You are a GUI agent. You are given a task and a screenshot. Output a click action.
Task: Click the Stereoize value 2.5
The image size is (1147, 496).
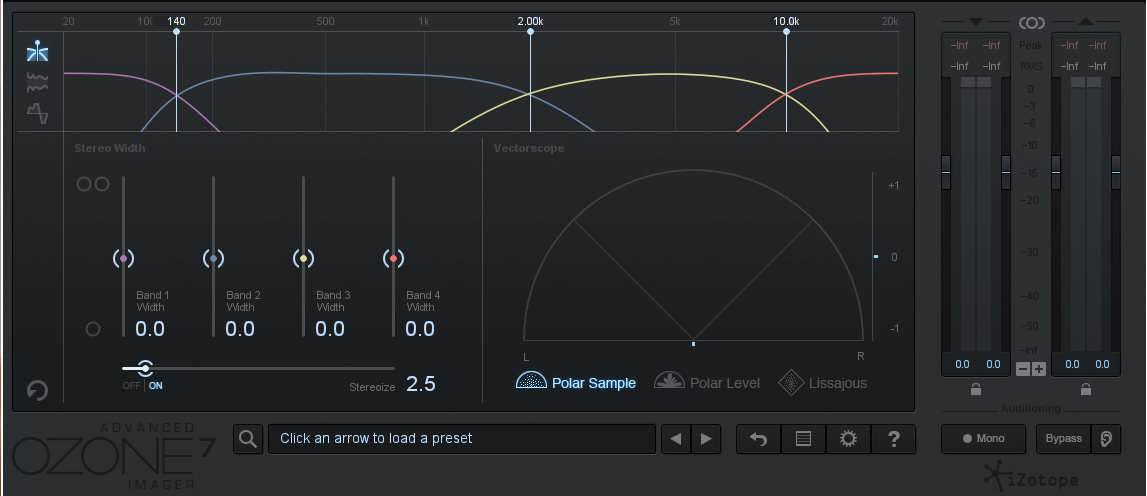(x=421, y=383)
